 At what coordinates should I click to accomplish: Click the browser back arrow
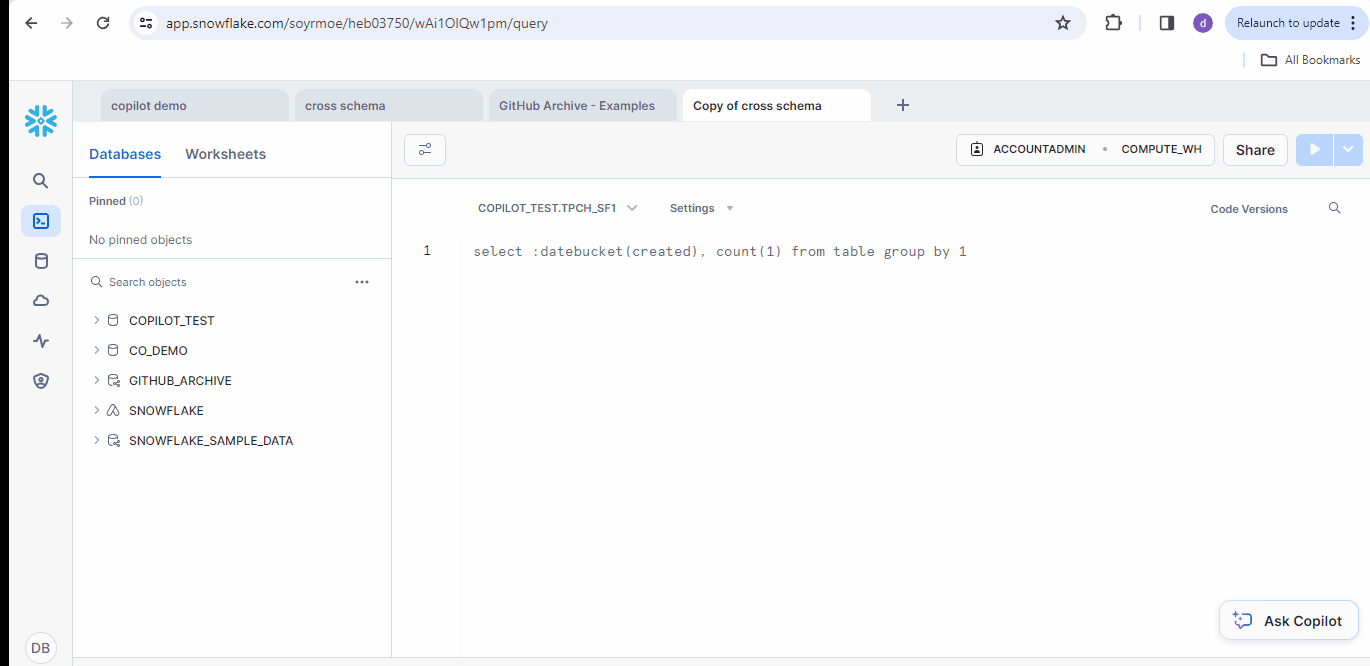31,23
